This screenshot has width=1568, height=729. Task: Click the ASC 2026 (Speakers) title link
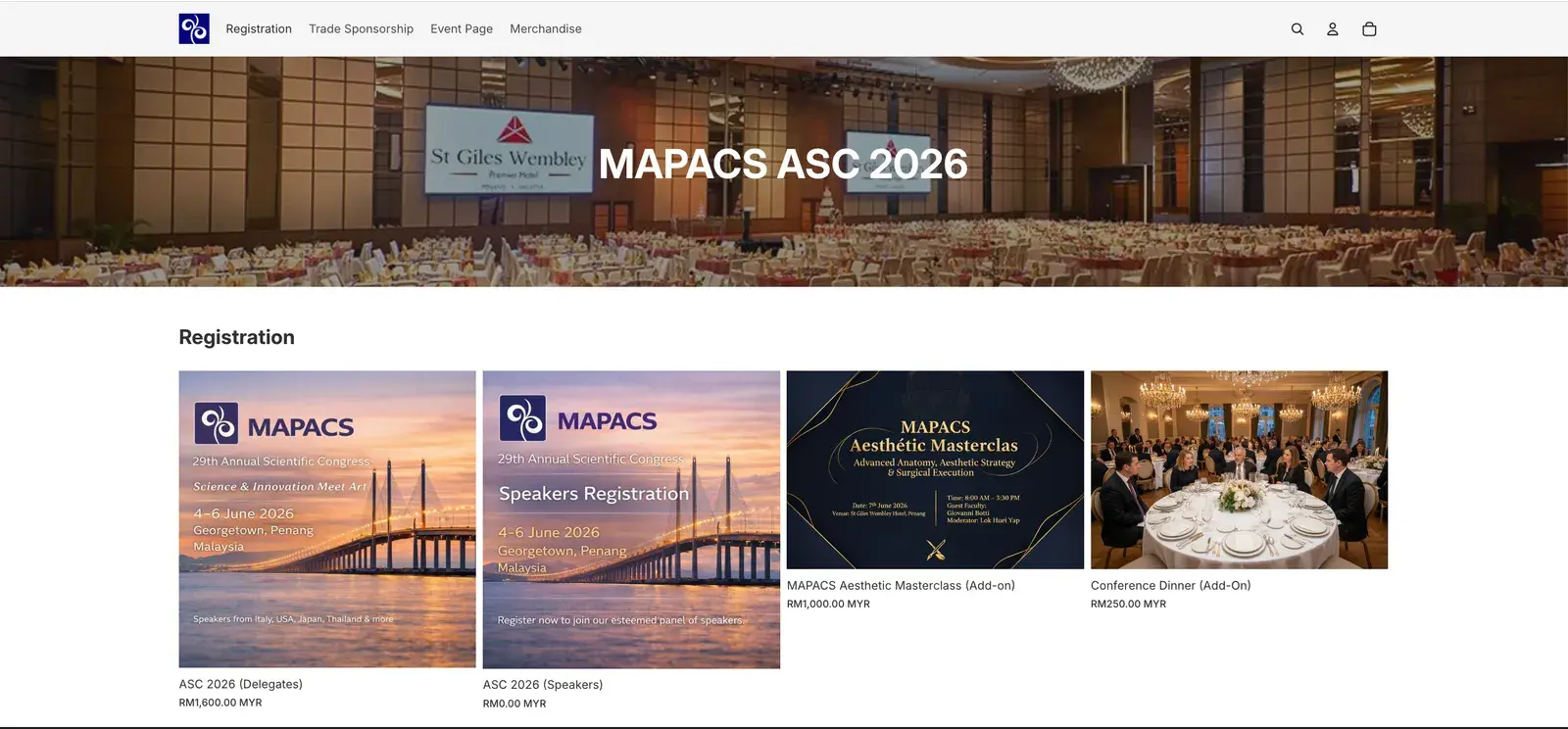[x=543, y=685]
